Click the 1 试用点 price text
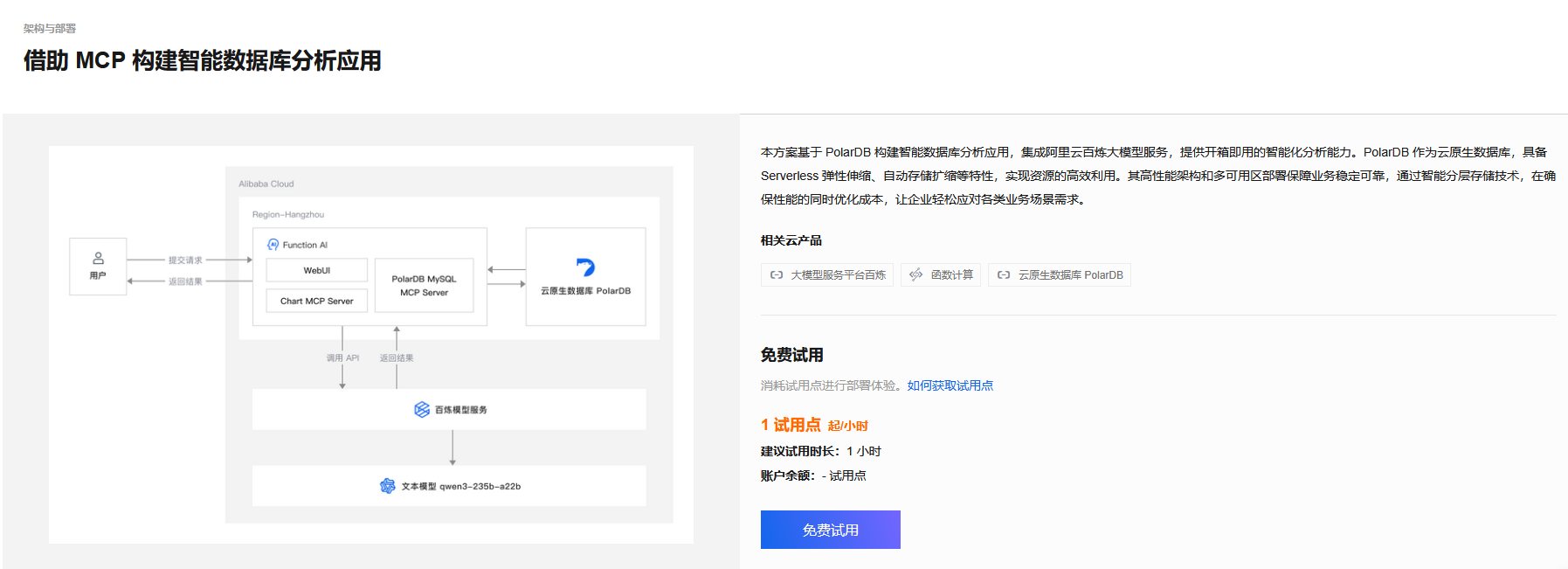Screen dimensions: 1568x569 click(791, 425)
